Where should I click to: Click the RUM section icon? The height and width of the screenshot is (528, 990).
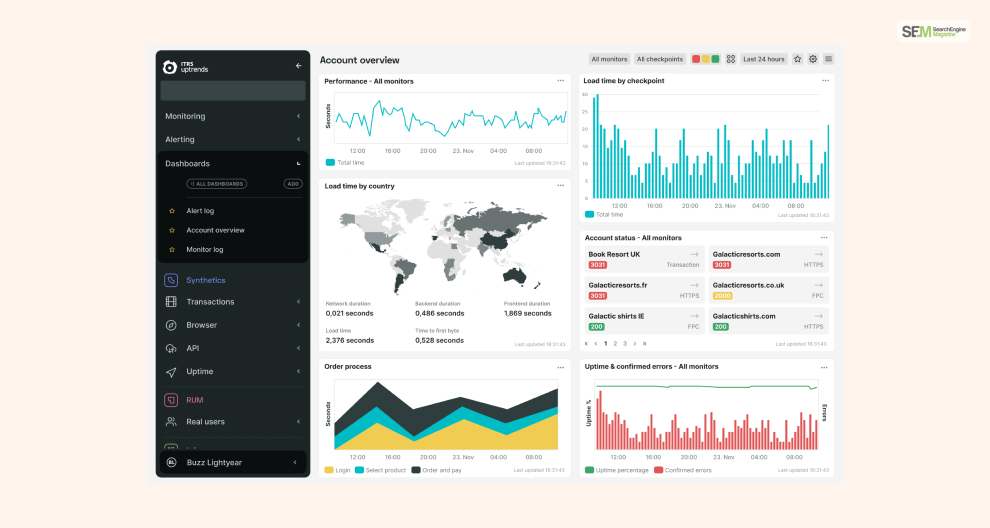coord(171,400)
